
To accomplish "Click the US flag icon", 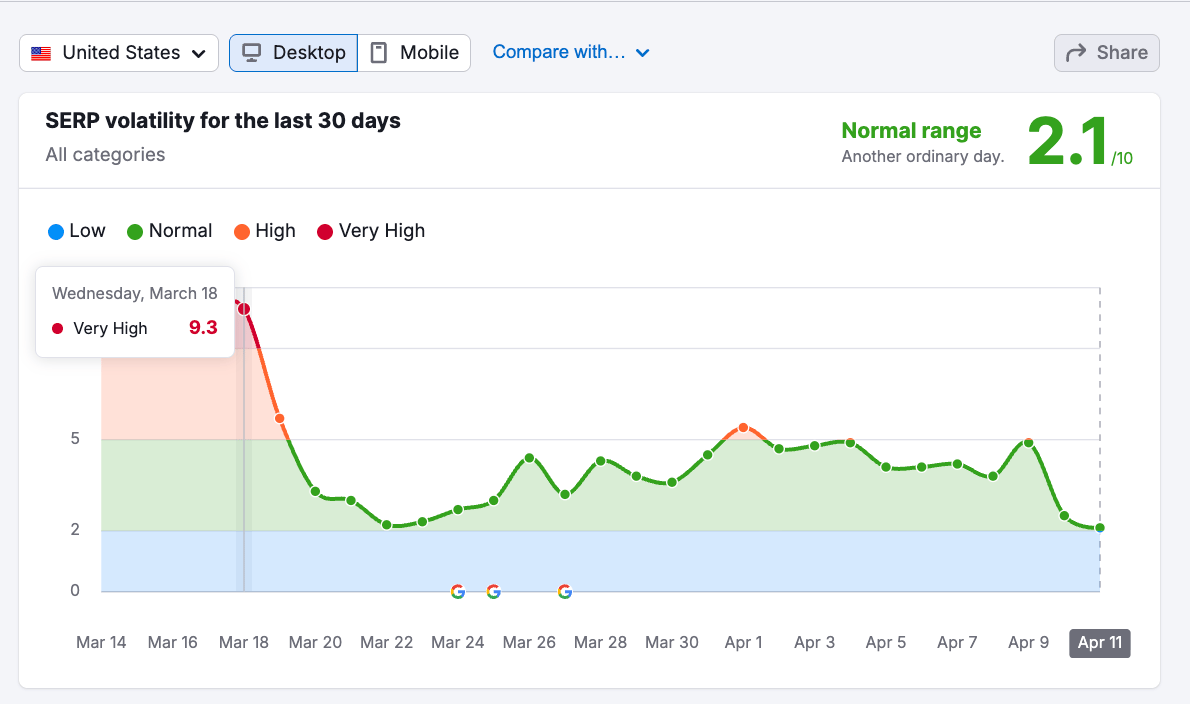I will point(41,53).
